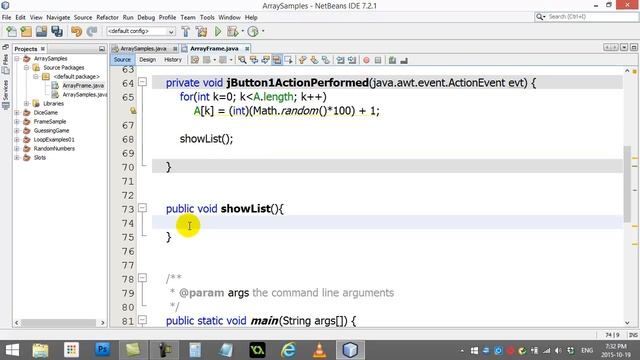Viewport: 640px width, 360px height.
Task: Click the Search input field
Action: coord(586,17)
